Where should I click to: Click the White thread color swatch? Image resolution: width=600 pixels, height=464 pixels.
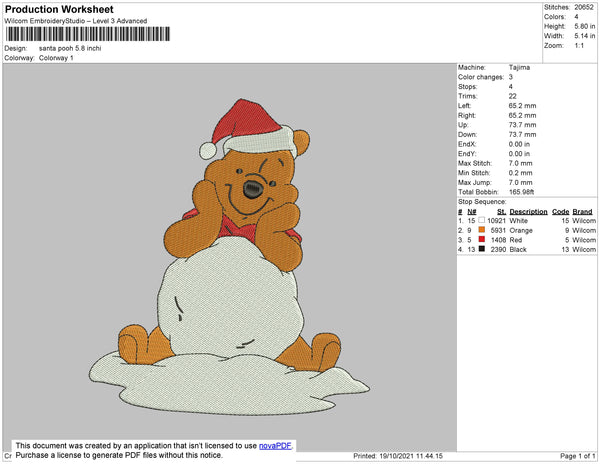point(481,220)
